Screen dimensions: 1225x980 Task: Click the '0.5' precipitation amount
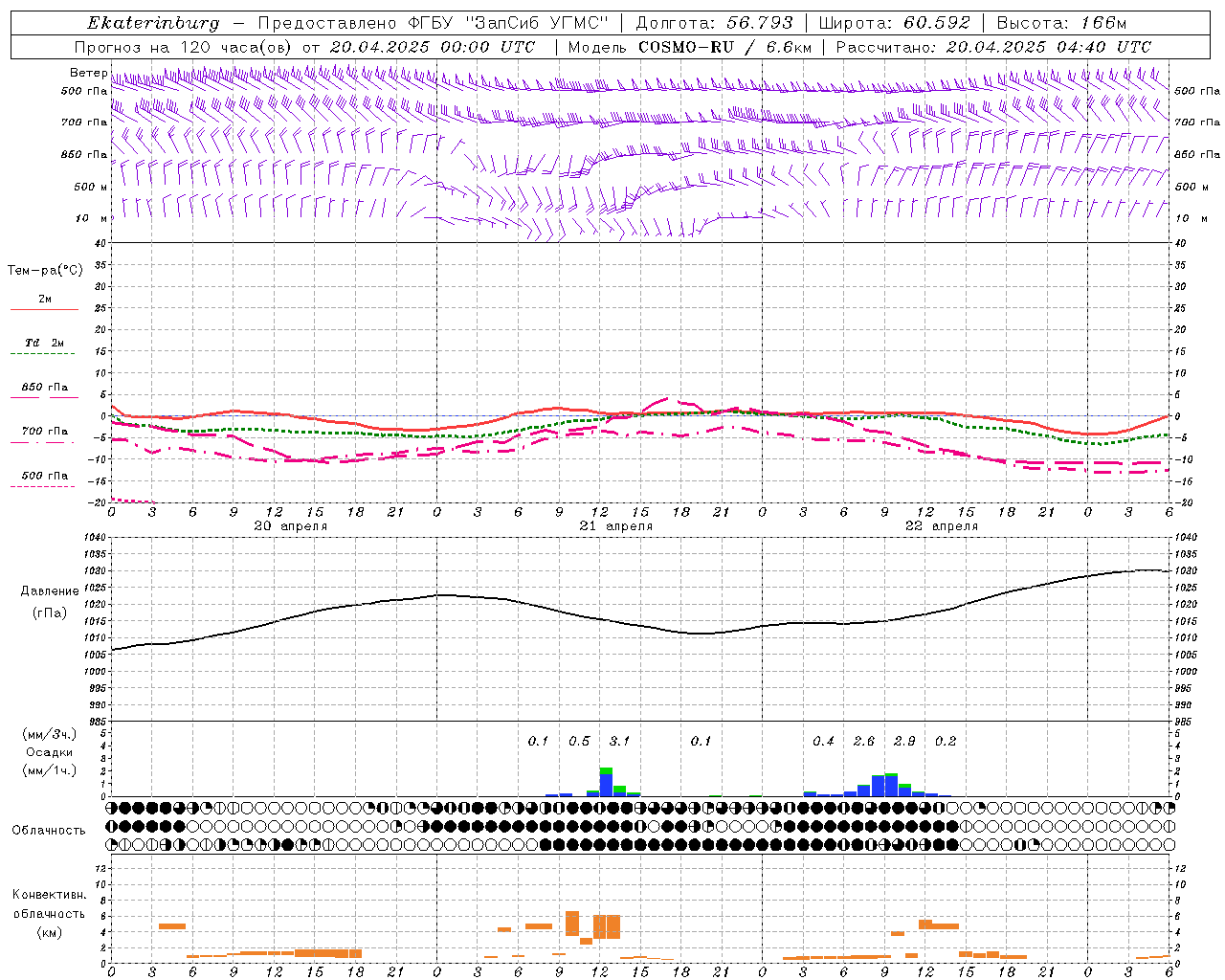click(579, 741)
